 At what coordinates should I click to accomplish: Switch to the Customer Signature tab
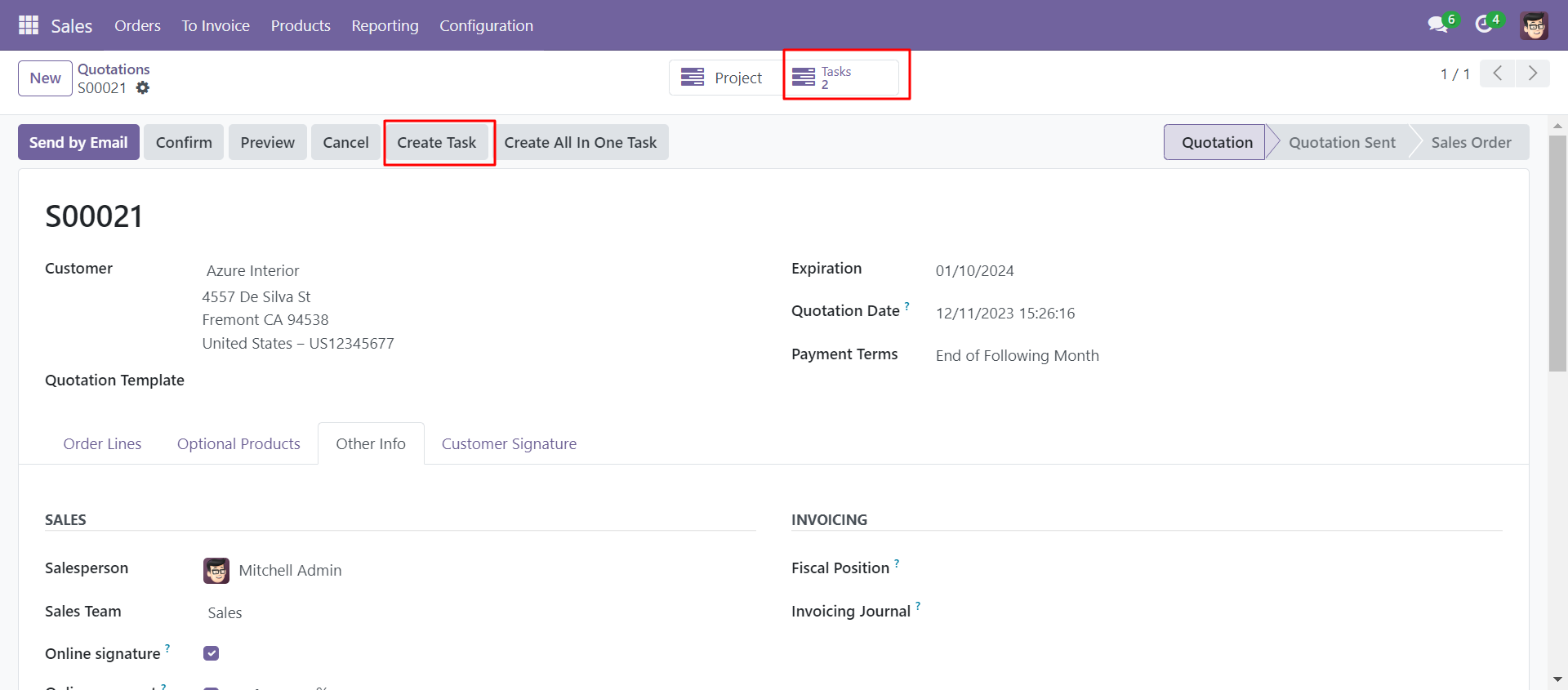click(509, 443)
